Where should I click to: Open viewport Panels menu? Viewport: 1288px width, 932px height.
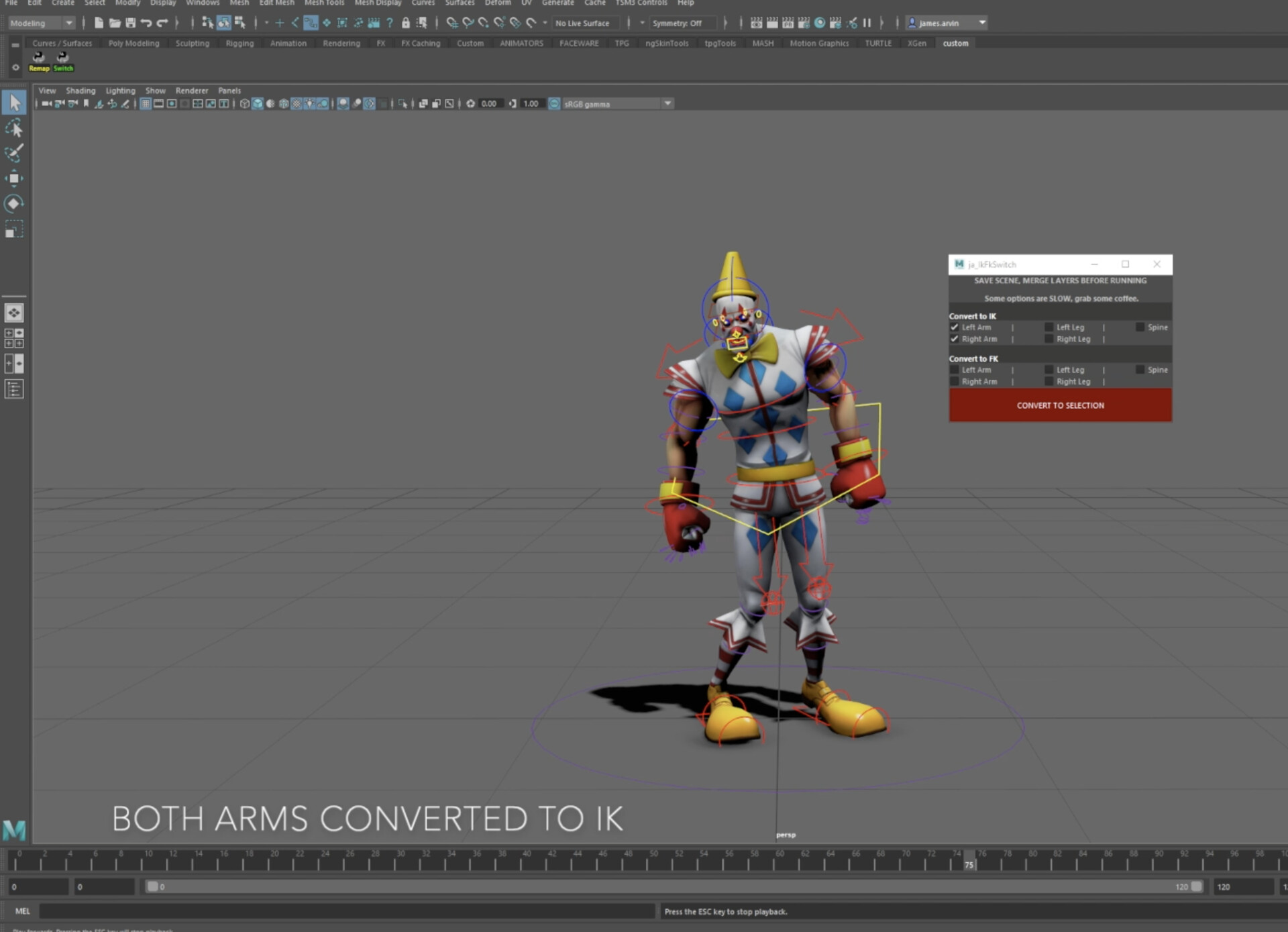pos(229,91)
